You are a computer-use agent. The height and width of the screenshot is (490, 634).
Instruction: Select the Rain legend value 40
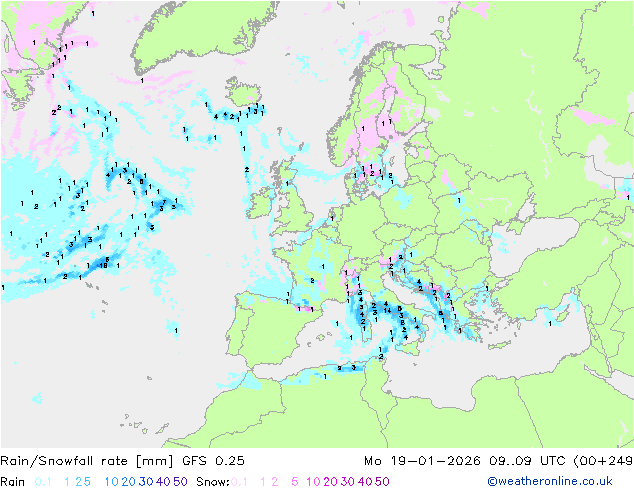163,482
